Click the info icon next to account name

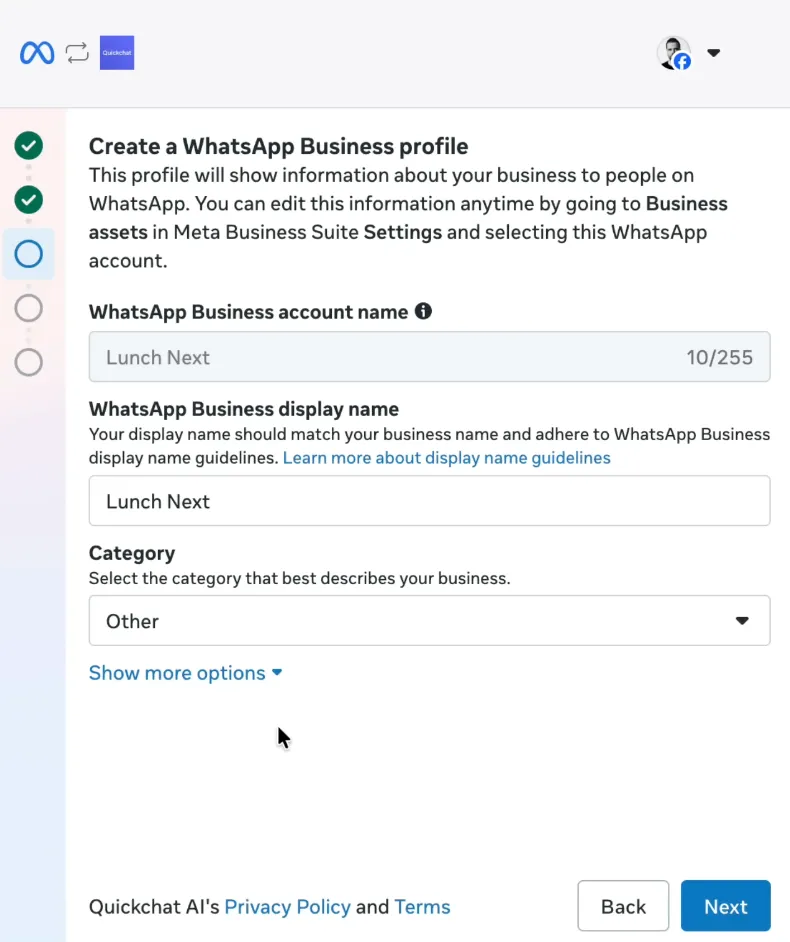(x=423, y=311)
